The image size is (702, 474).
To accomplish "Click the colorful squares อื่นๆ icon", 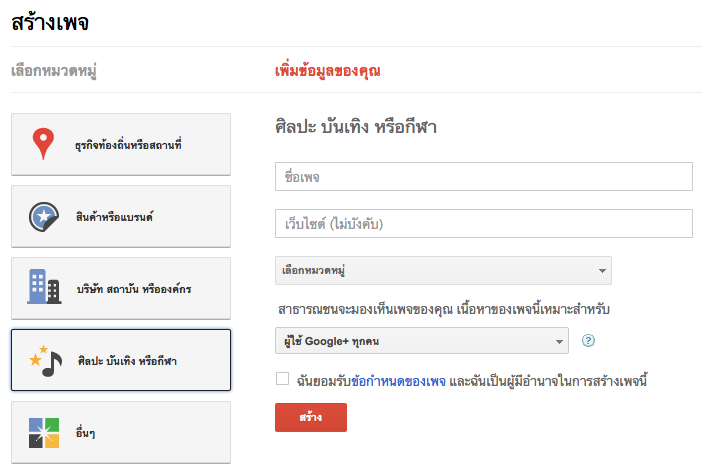I will click(x=44, y=433).
